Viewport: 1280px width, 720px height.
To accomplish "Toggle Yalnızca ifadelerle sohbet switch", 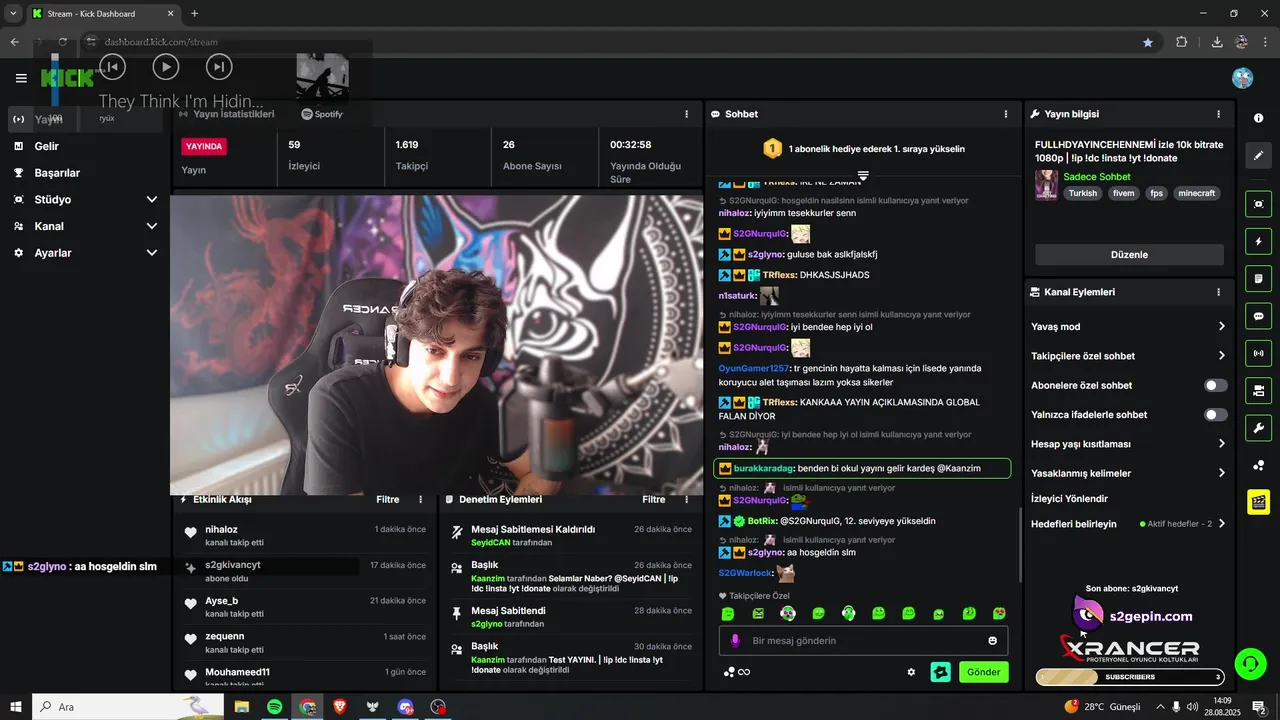I will (1215, 415).
